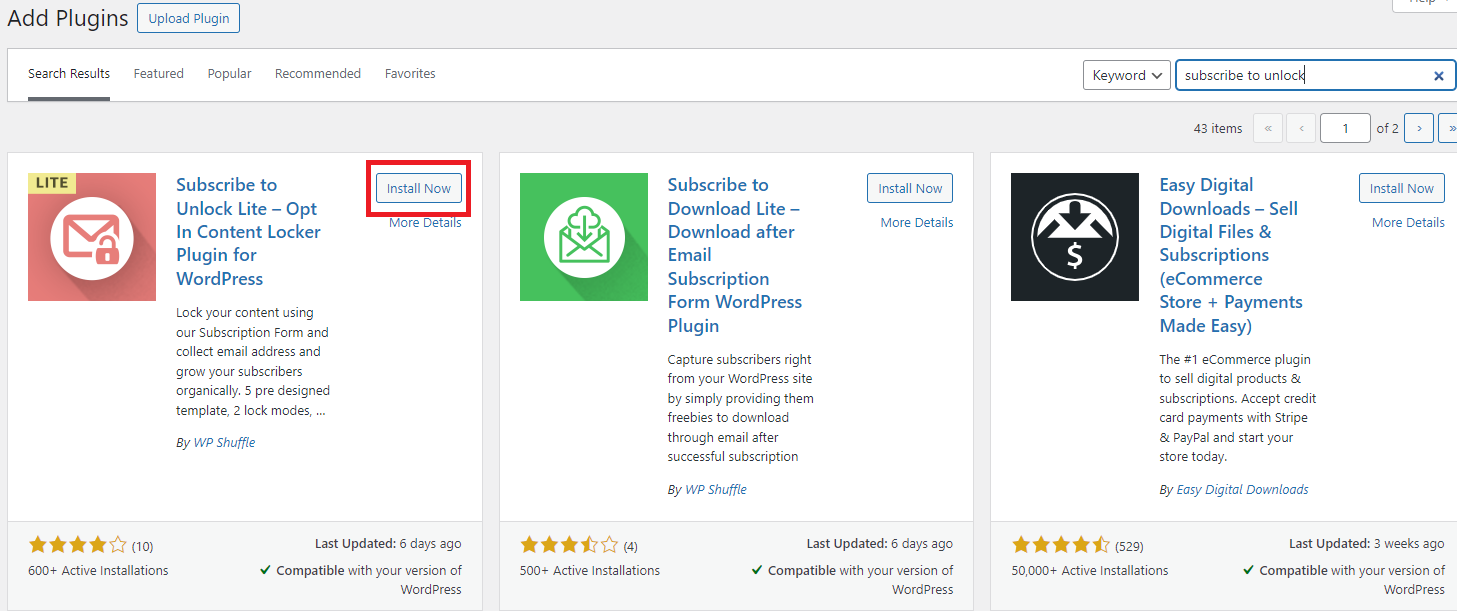Return to the Search Results tab
Screen dimensions: 1457x611
coord(68,73)
